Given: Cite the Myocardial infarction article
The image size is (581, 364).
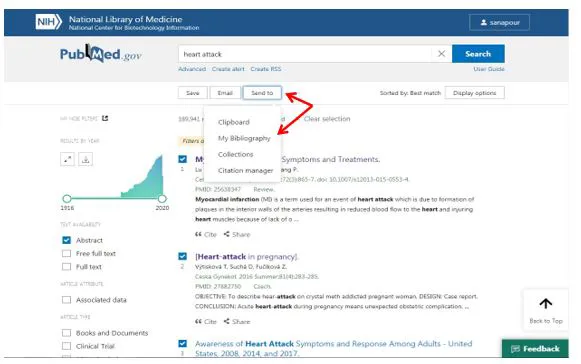Looking at the screenshot, I should point(206,234).
